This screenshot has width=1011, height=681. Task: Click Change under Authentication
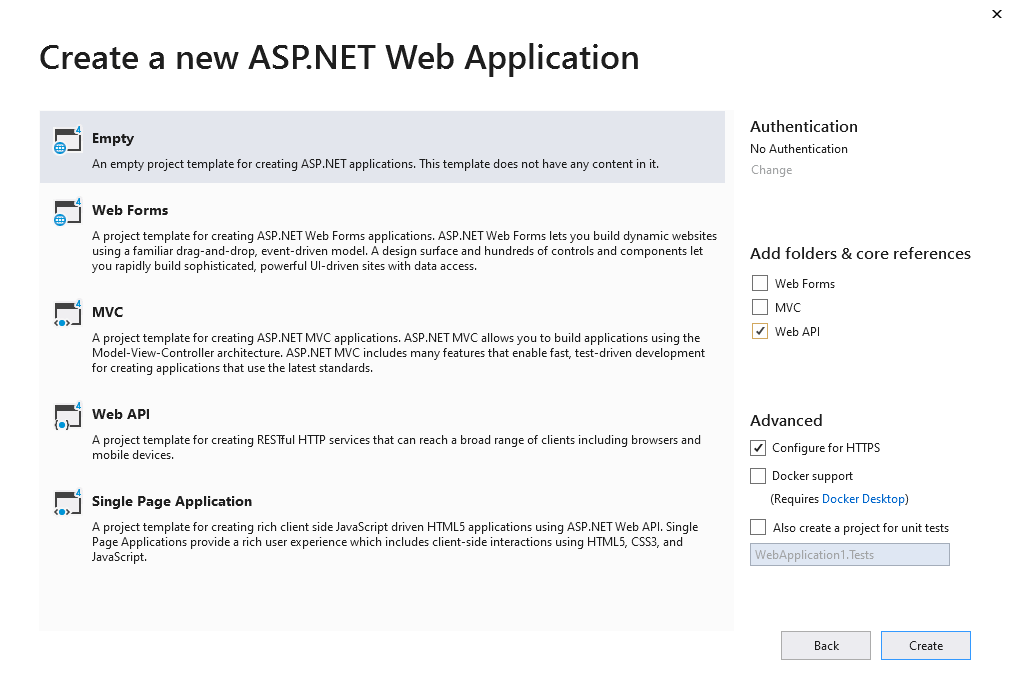(x=771, y=170)
